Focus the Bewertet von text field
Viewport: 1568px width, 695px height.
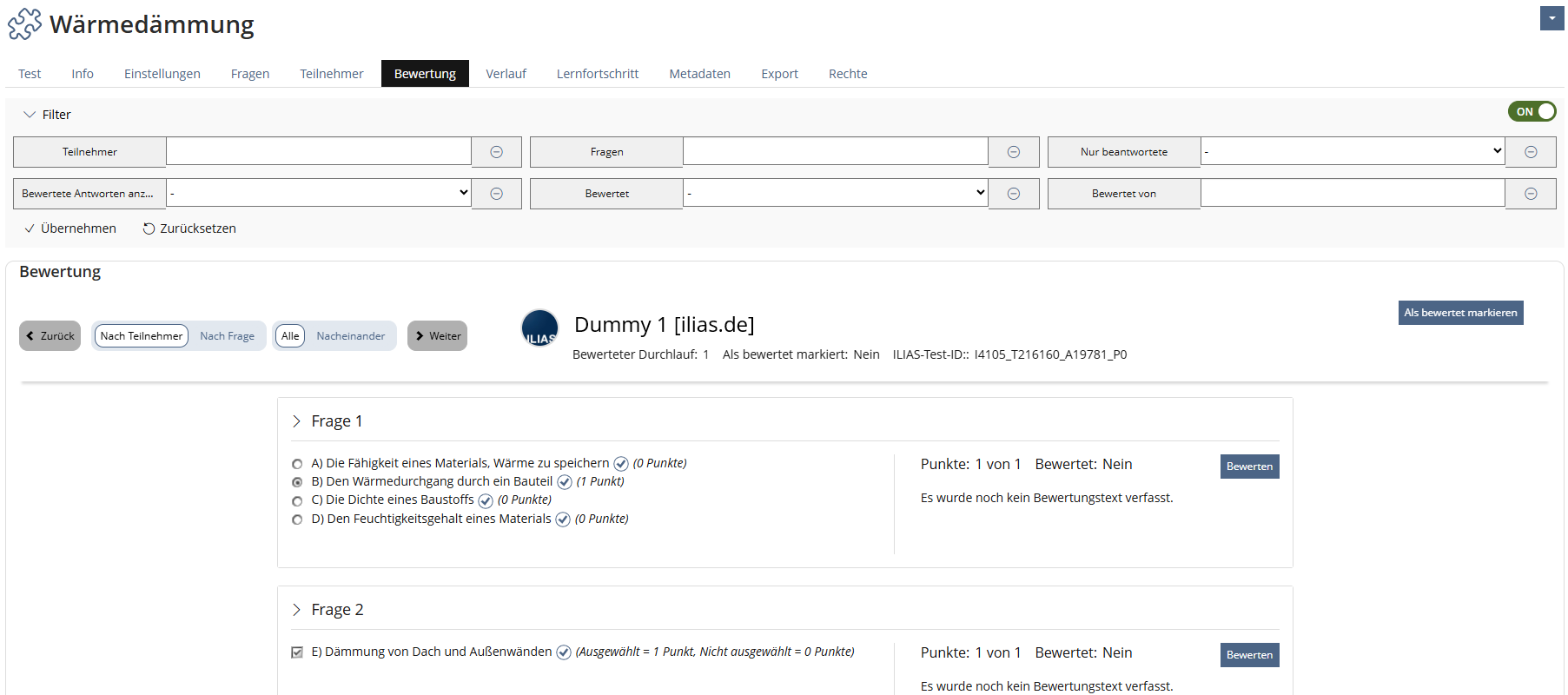pos(1353,193)
